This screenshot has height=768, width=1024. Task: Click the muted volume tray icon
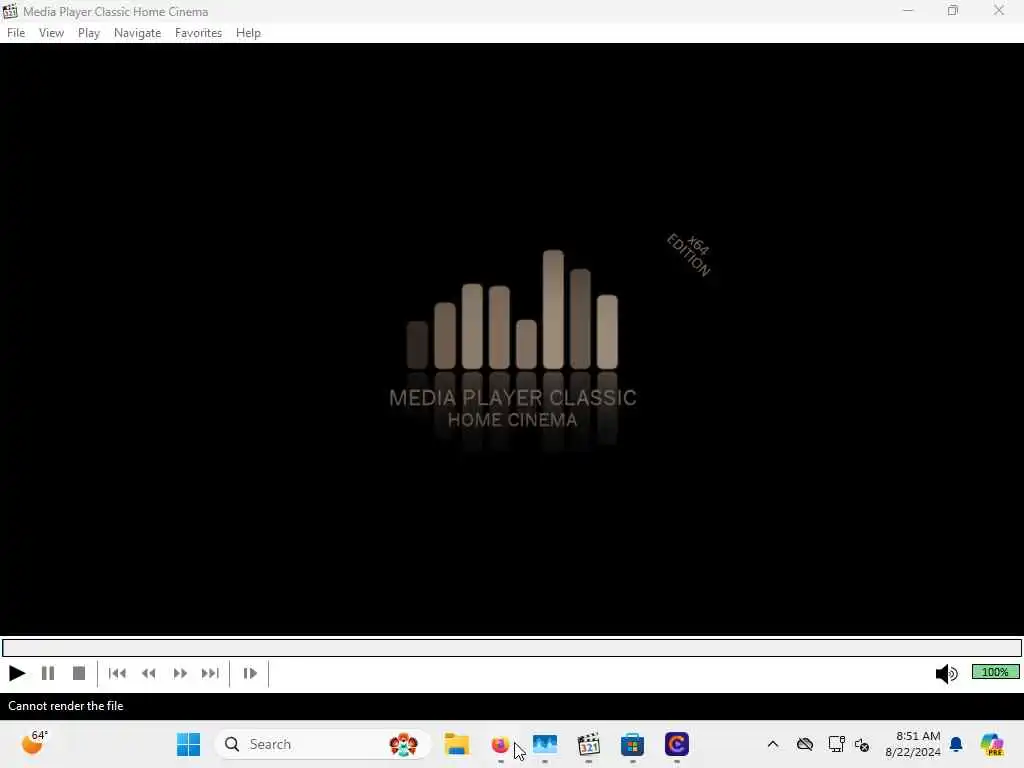(x=862, y=745)
